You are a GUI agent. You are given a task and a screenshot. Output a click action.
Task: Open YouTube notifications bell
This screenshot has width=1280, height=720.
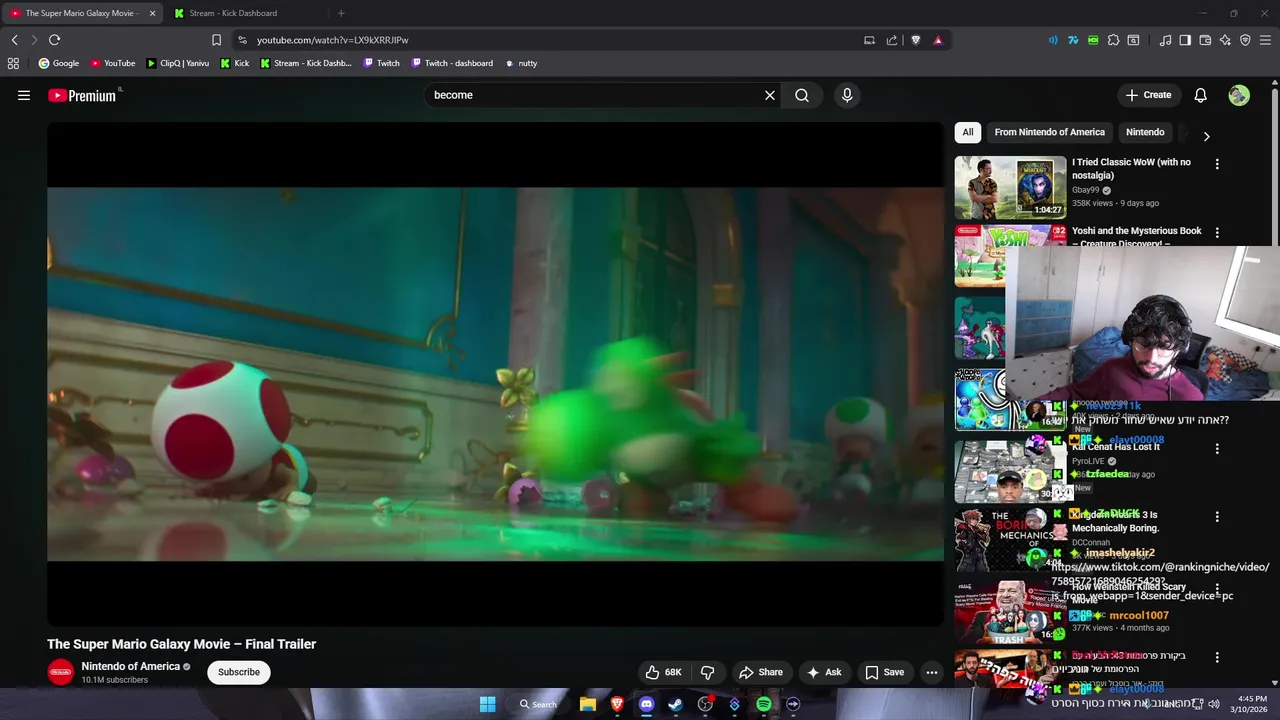point(1200,95)
